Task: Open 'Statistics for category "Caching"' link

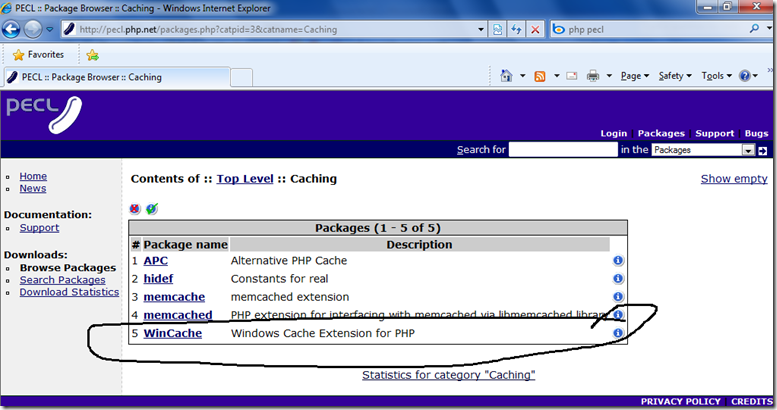Action: [448, 375]
